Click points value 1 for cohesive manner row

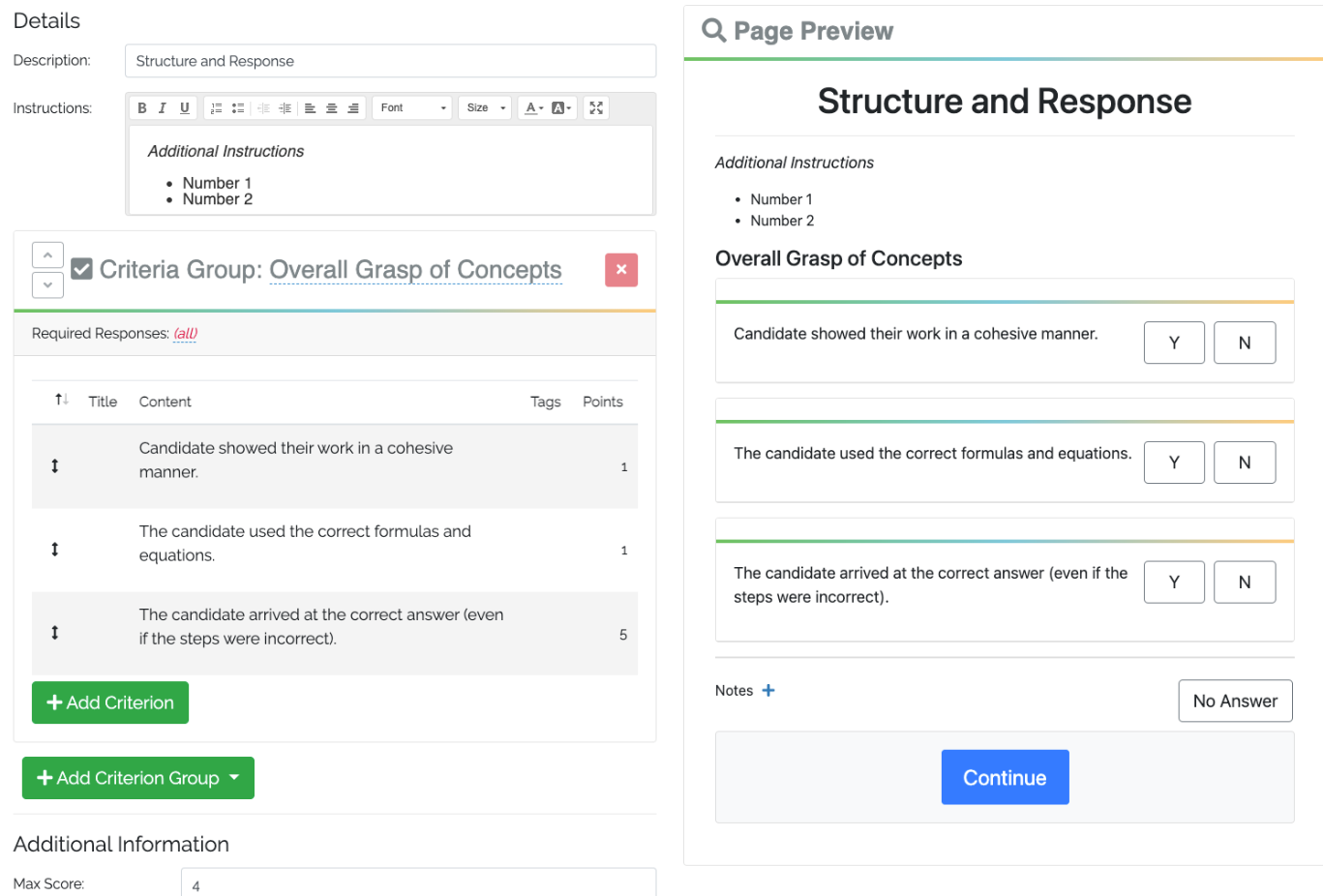click(624, 467)
